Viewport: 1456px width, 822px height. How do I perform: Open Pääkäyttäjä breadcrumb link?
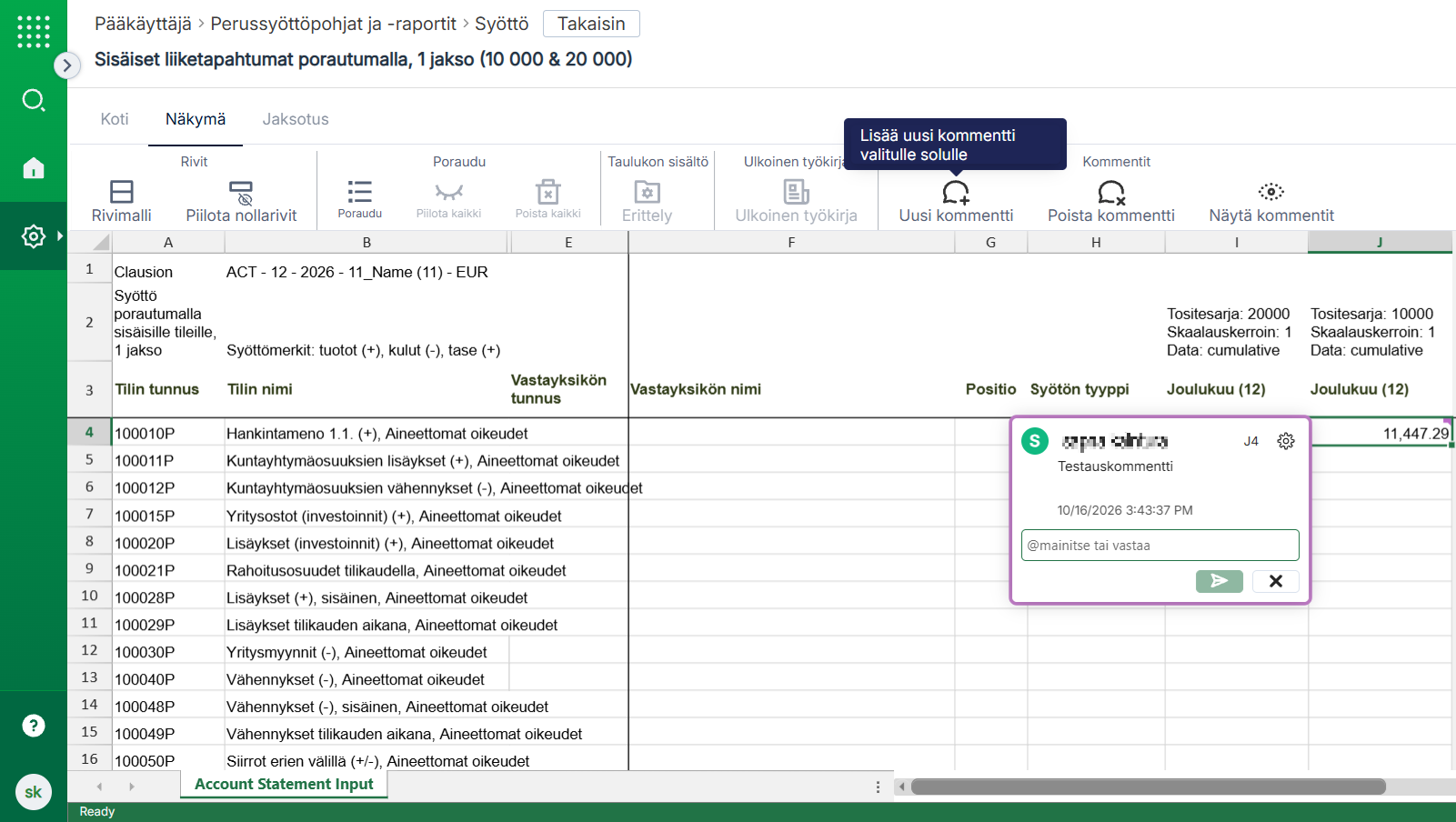pos(143,24)
